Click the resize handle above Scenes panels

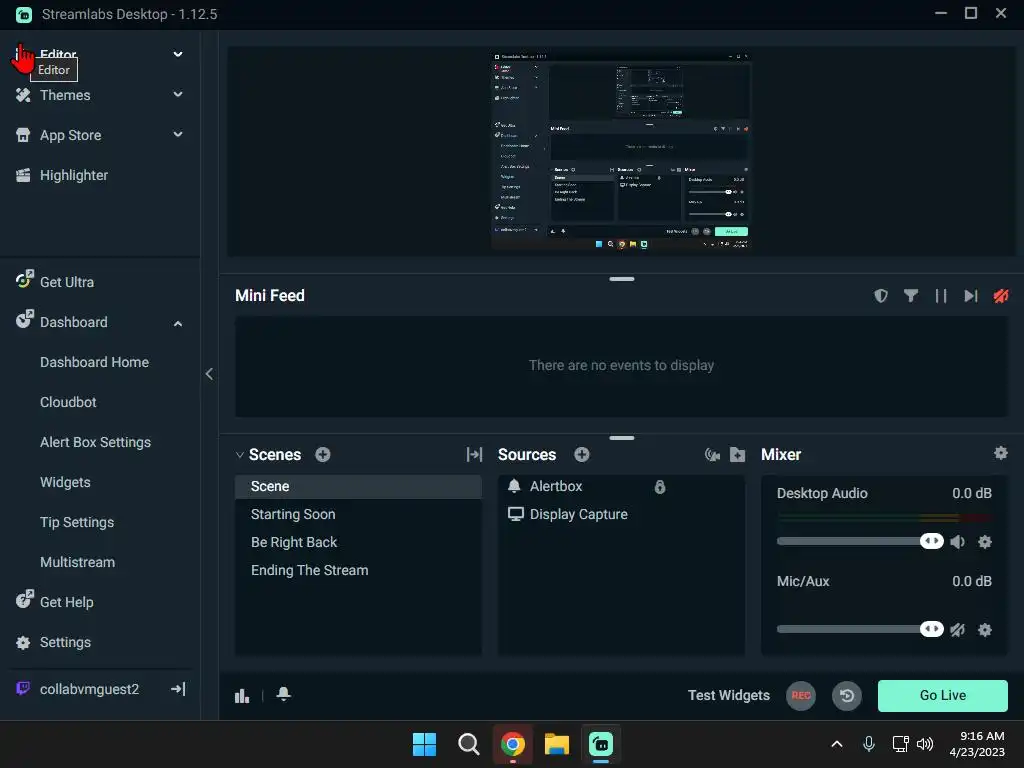pyautogui.click(x=622, y=438)
